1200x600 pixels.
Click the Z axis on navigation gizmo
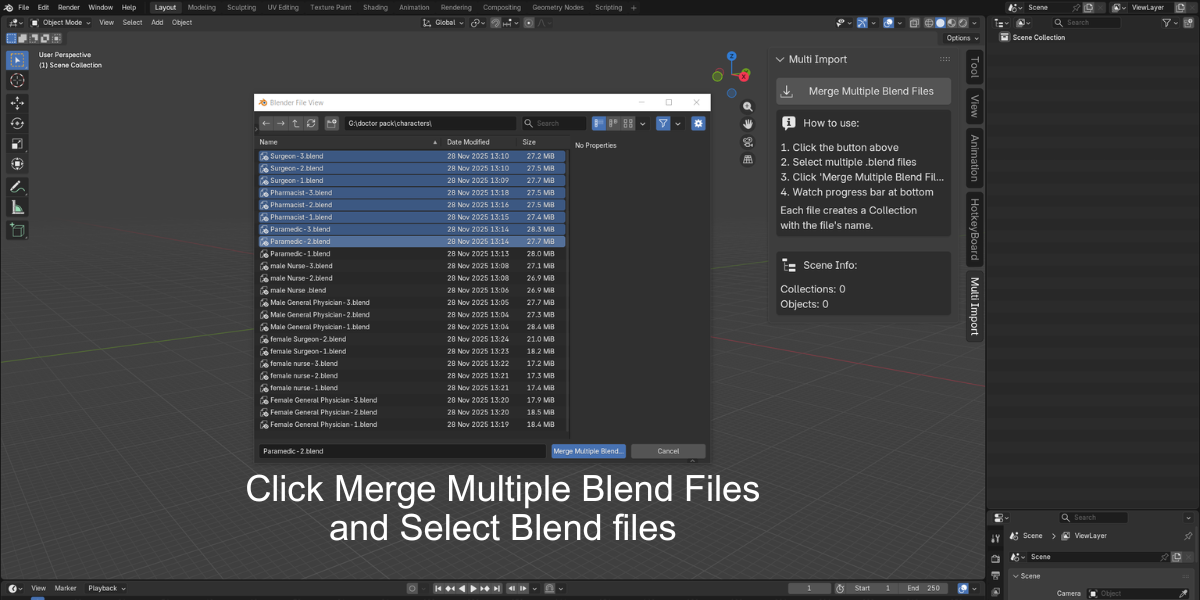coord(732,57)
